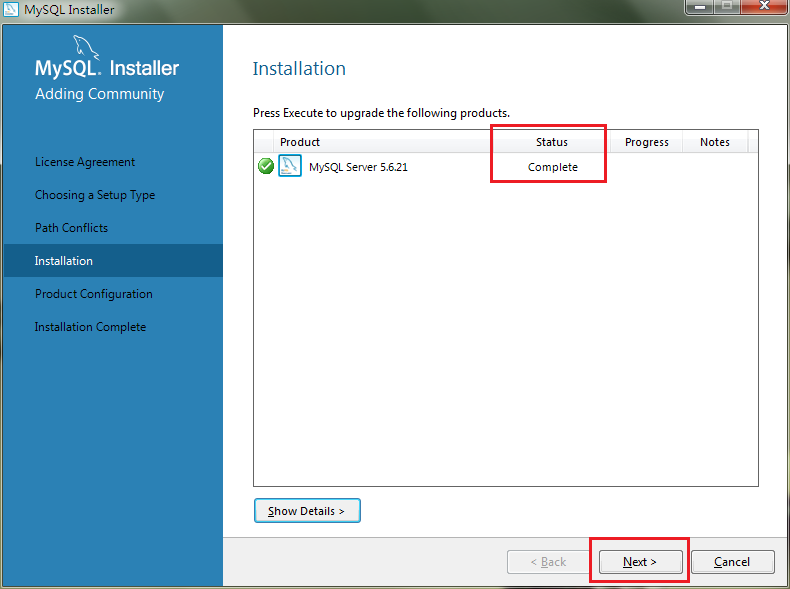
Task: Cancel the MySQL installation
Action: tap(732, 561)
